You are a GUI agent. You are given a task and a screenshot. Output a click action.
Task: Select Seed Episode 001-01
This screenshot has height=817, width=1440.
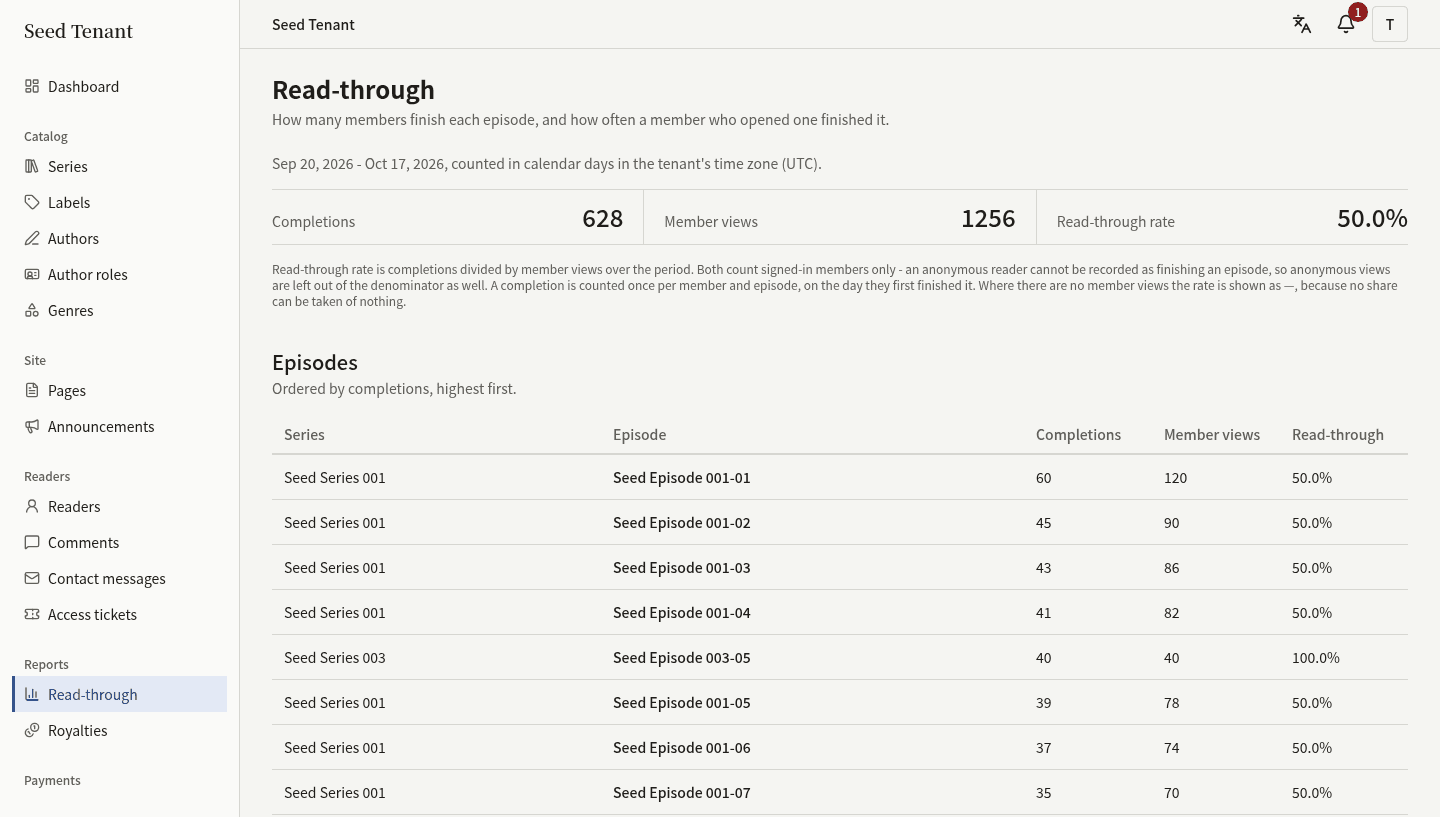[681, 477]
